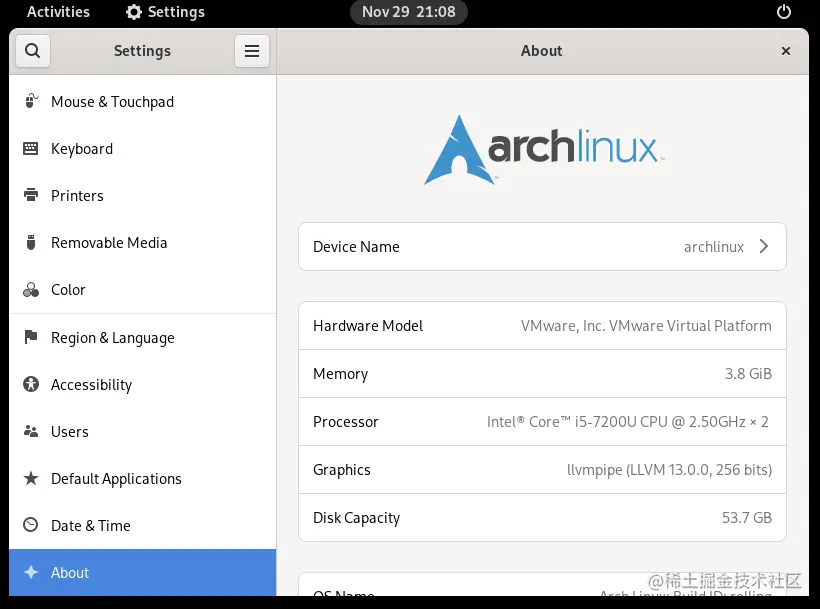Viewport: 820px width, 609px height.
Task: Click the Region & Language flag icon
Action: [x=31, y=337]
